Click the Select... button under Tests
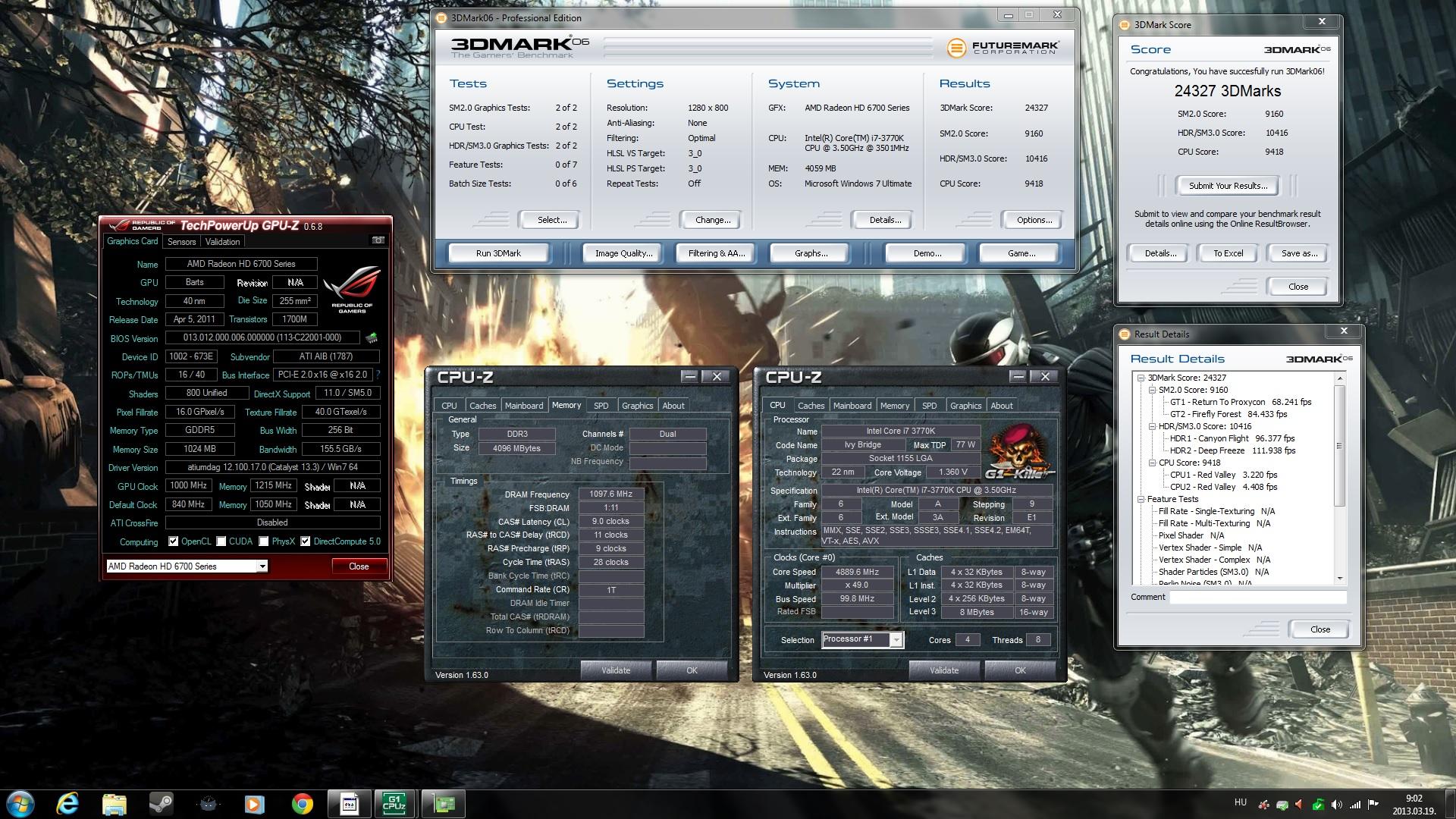The image size is (1456, 819). pos(551,220)
